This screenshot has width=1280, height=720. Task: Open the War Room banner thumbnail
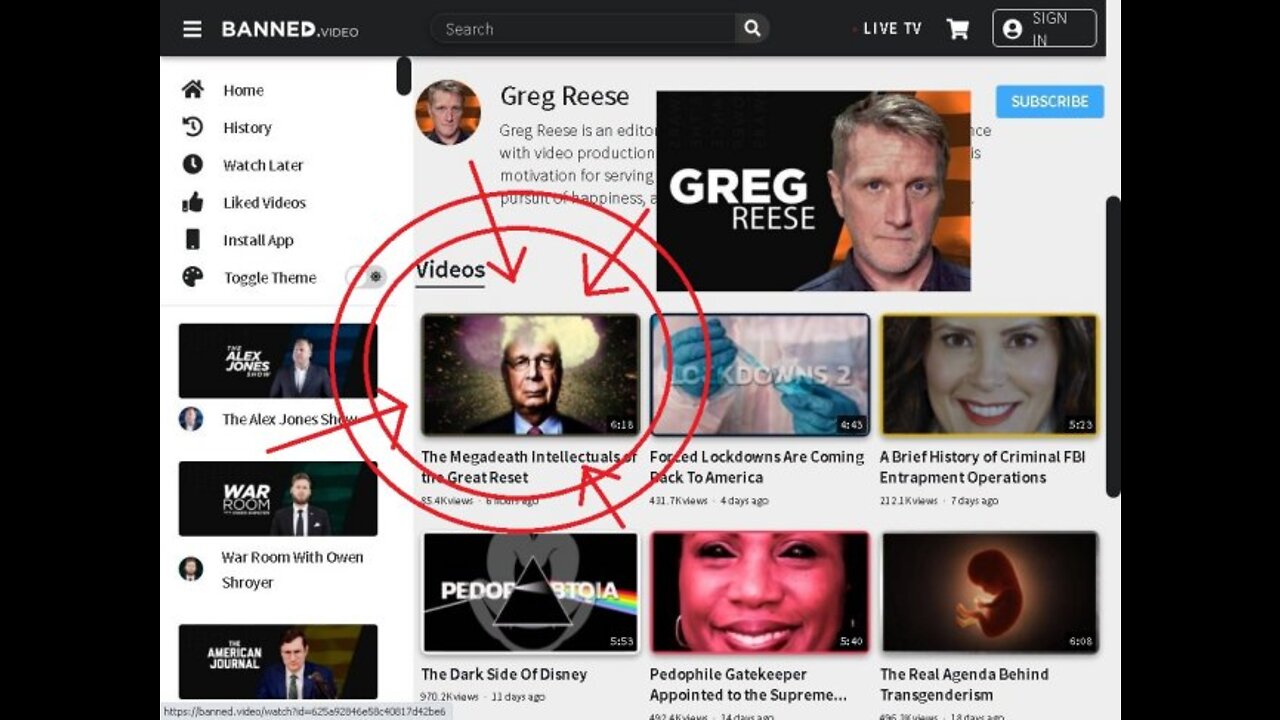point(278,499)
